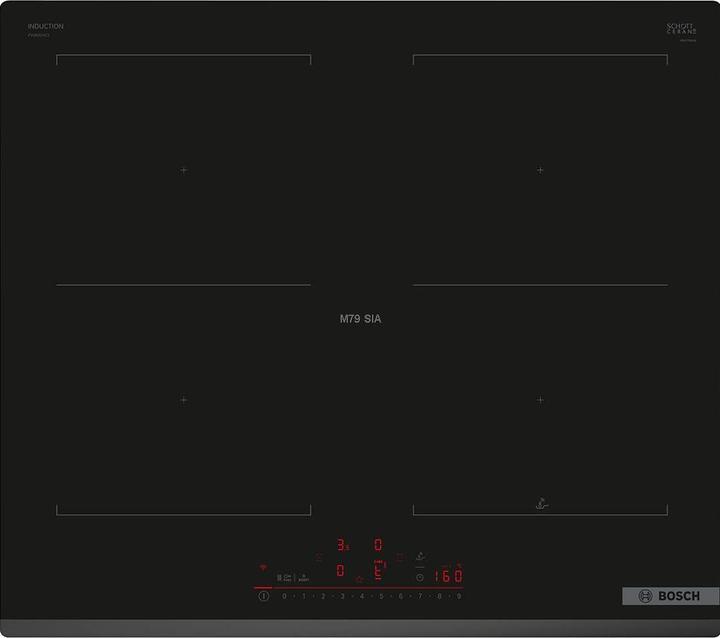
Task: Set power level to 5 on the slider
Action: tap(381, 596)
